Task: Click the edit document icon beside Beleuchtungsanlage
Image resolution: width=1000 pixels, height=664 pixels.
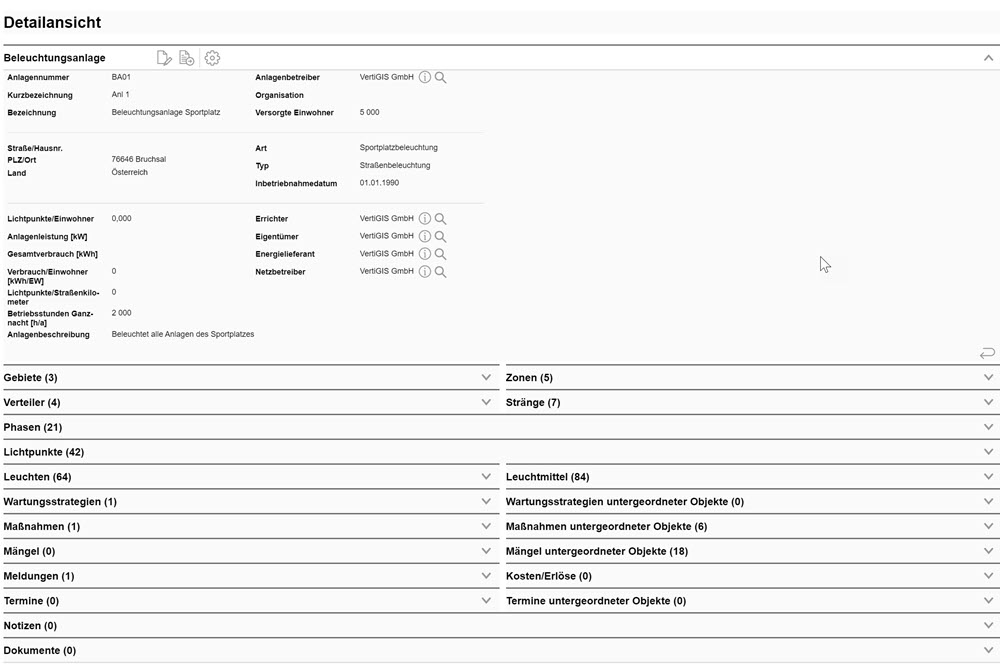Action: (x=164, y=58)
